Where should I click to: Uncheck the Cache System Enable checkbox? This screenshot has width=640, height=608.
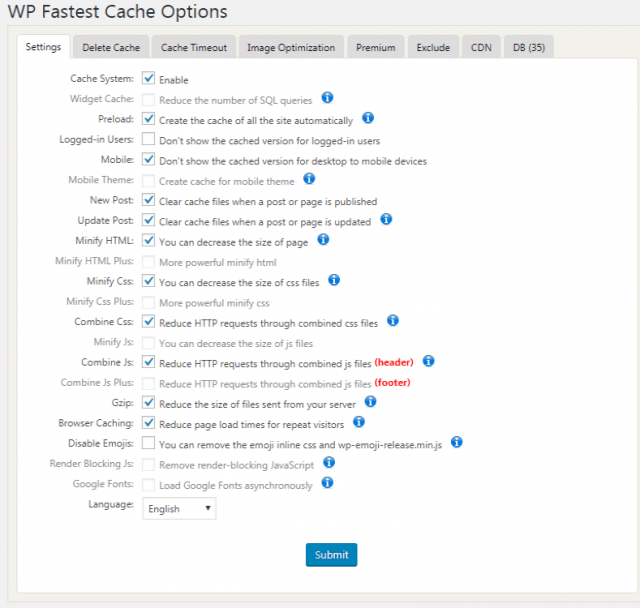[148, 78]
